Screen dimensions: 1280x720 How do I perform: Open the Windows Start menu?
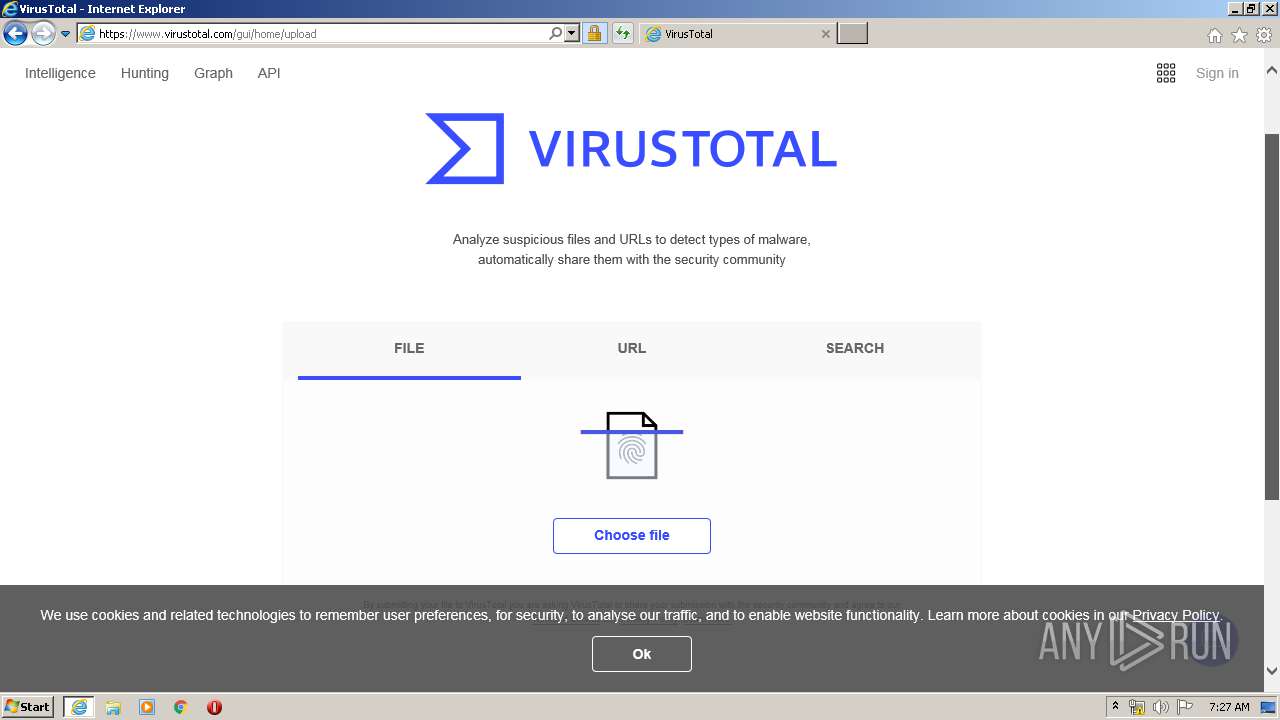tap(28, 707)
